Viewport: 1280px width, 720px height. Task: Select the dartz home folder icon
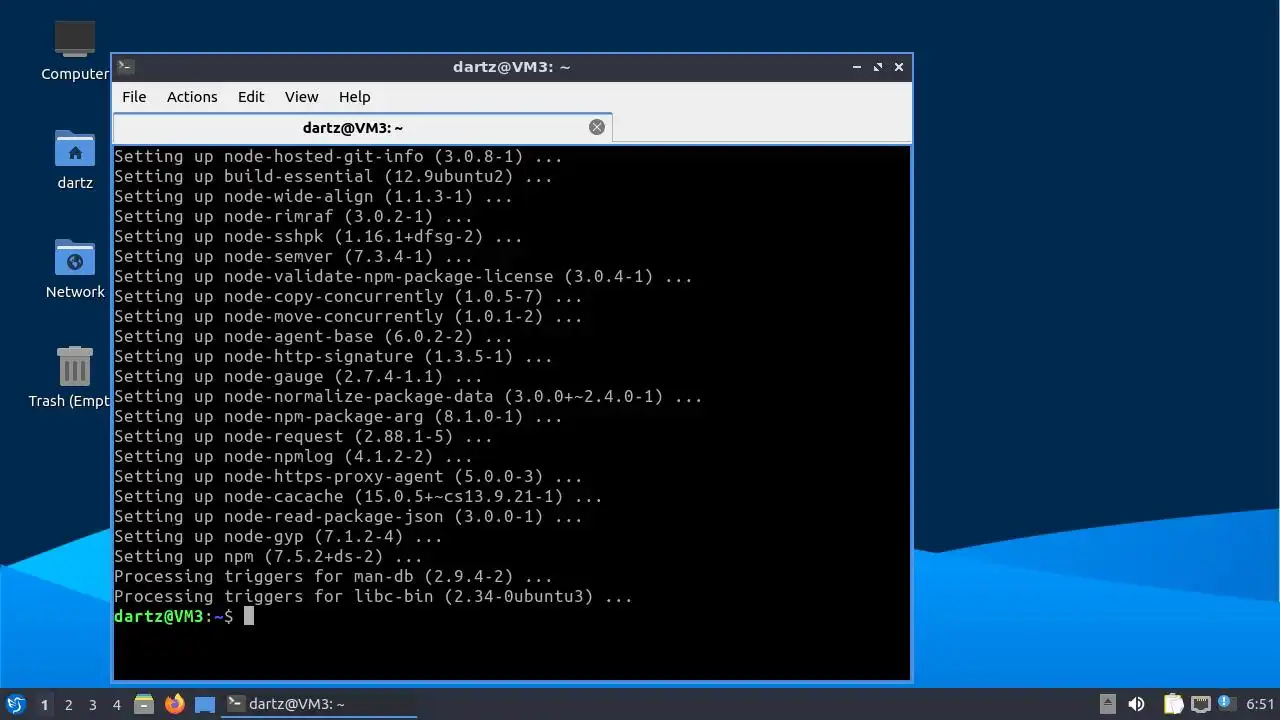[x=75, y=160]
